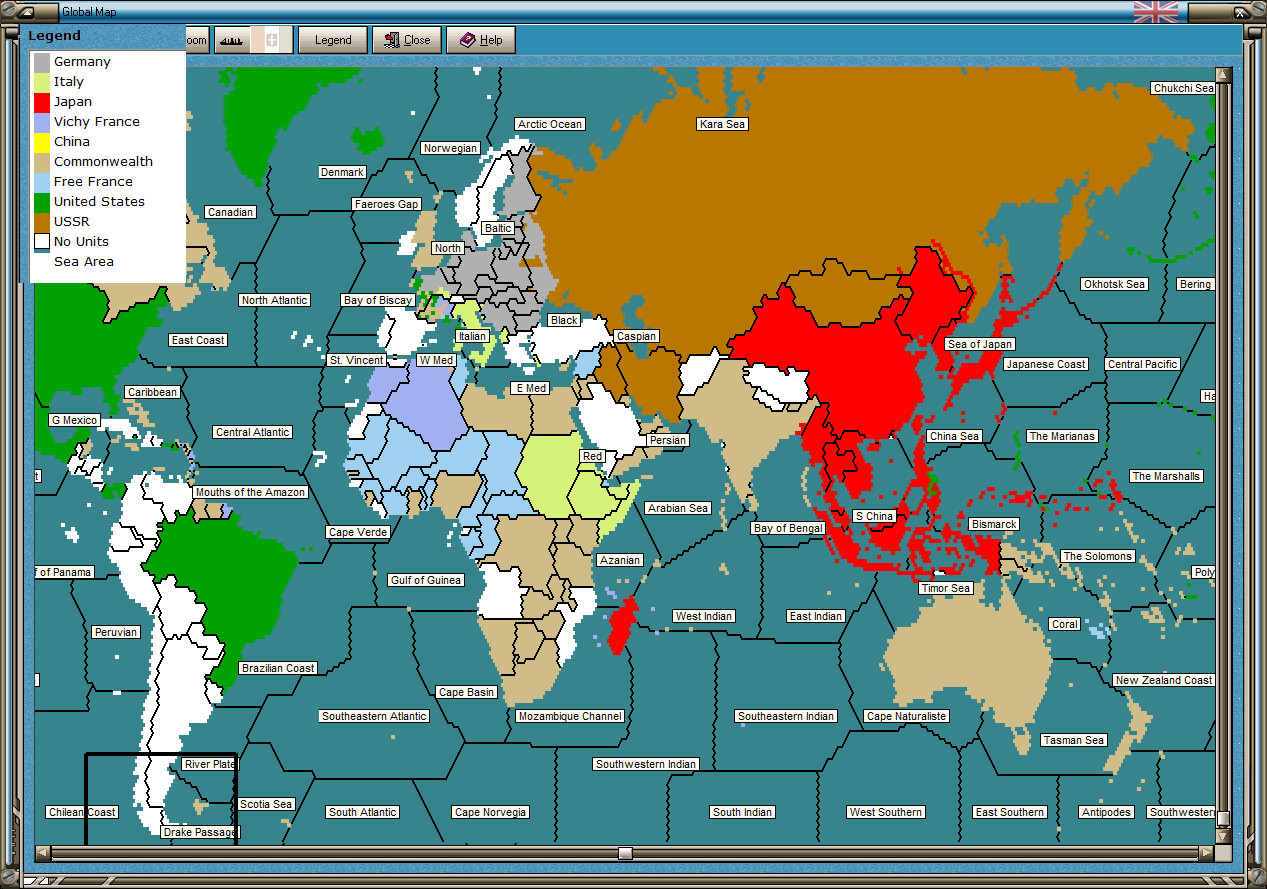Open Help with the book icon
This screenshot has width=1267, height=889.
(x=480, y=40)
